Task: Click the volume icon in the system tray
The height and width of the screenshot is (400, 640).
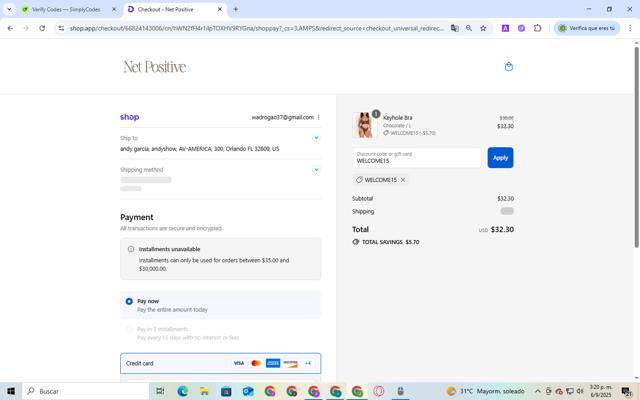Action: [580, 391]
